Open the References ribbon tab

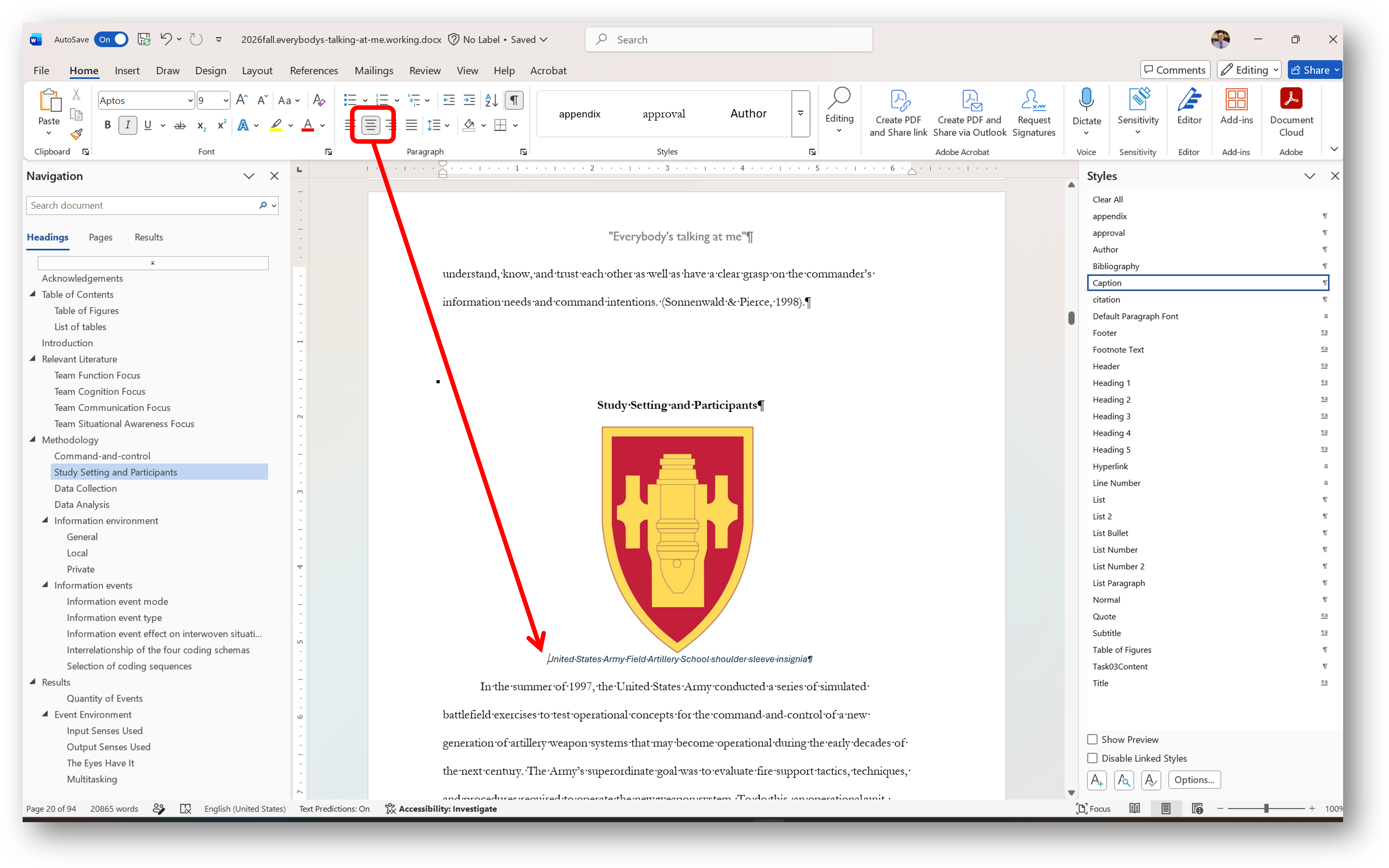313,70
